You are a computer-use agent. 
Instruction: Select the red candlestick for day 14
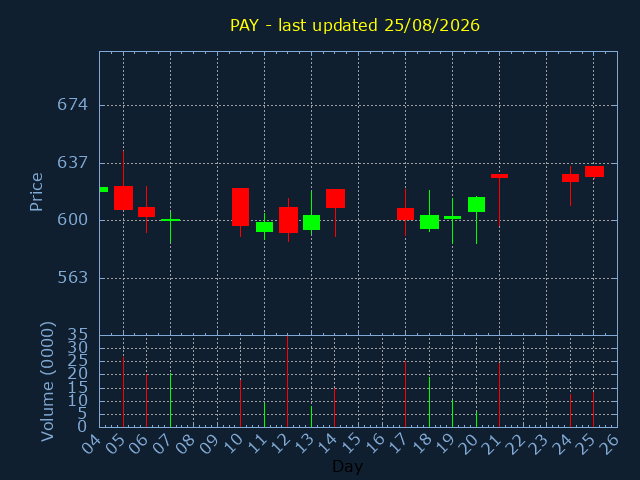coord(336,198)
